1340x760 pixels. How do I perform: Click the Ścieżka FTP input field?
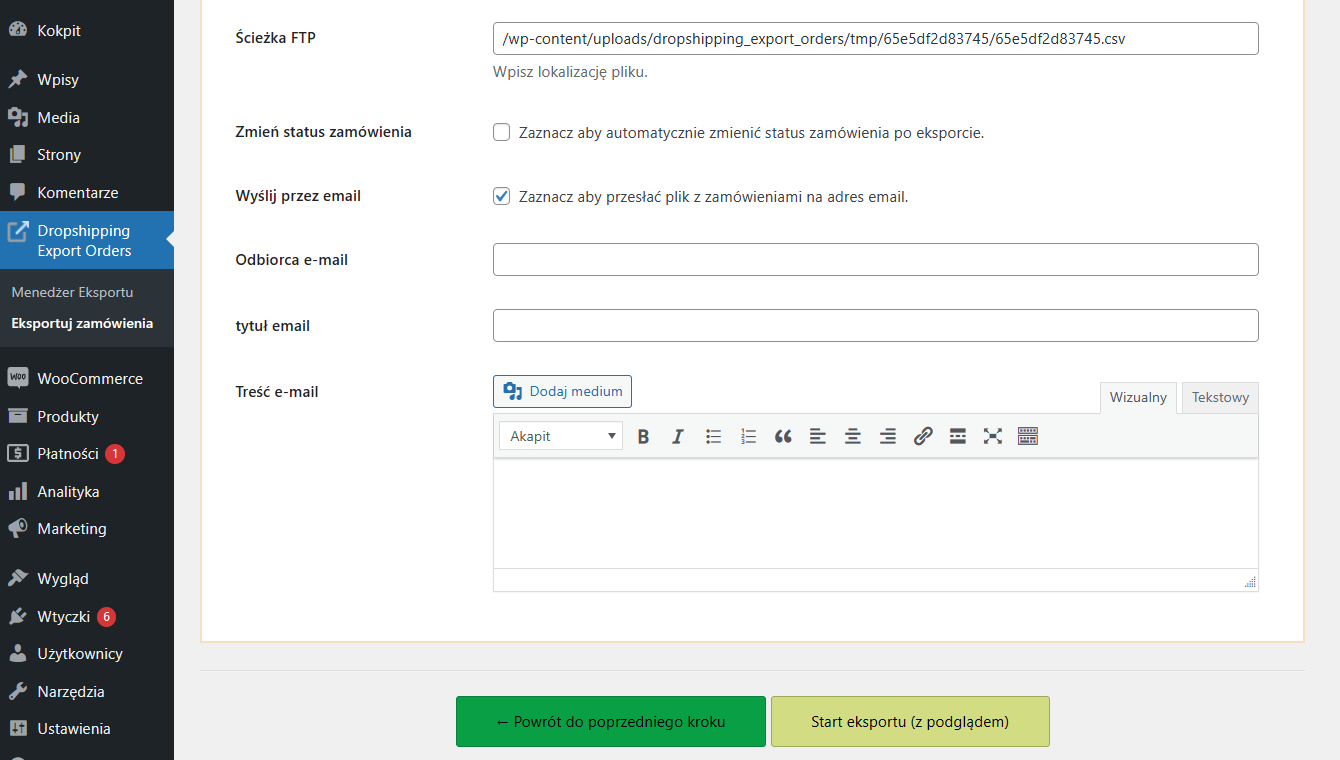[x=875, y=38]
